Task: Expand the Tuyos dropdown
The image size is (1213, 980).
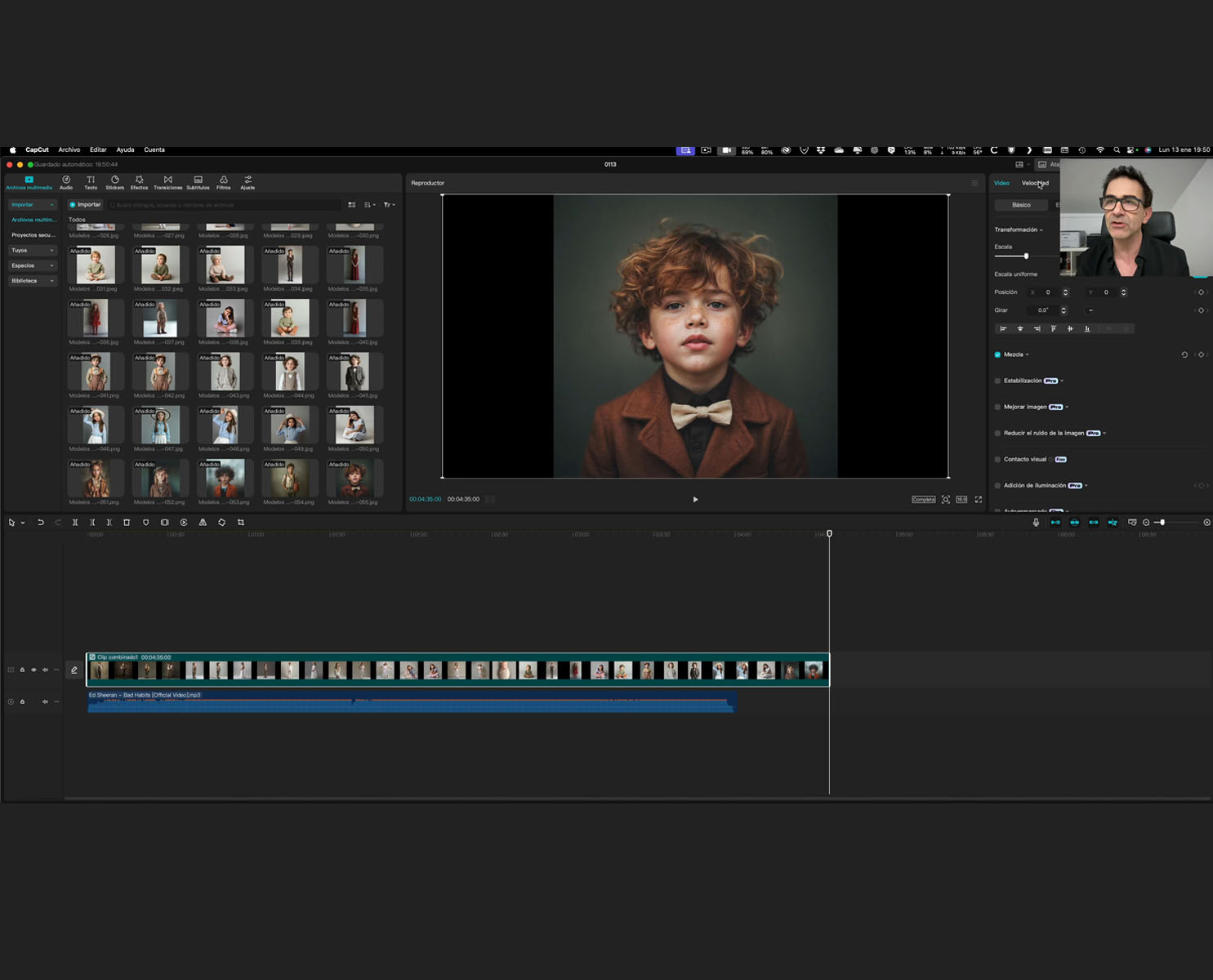Action: click(33, 251)
